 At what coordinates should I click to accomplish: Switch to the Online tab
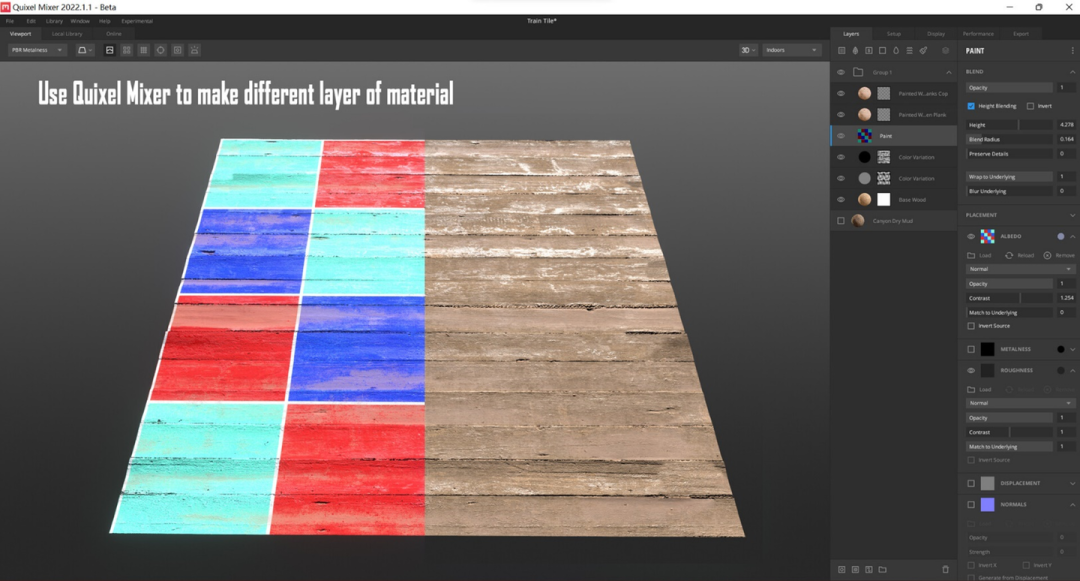point(114,34)
